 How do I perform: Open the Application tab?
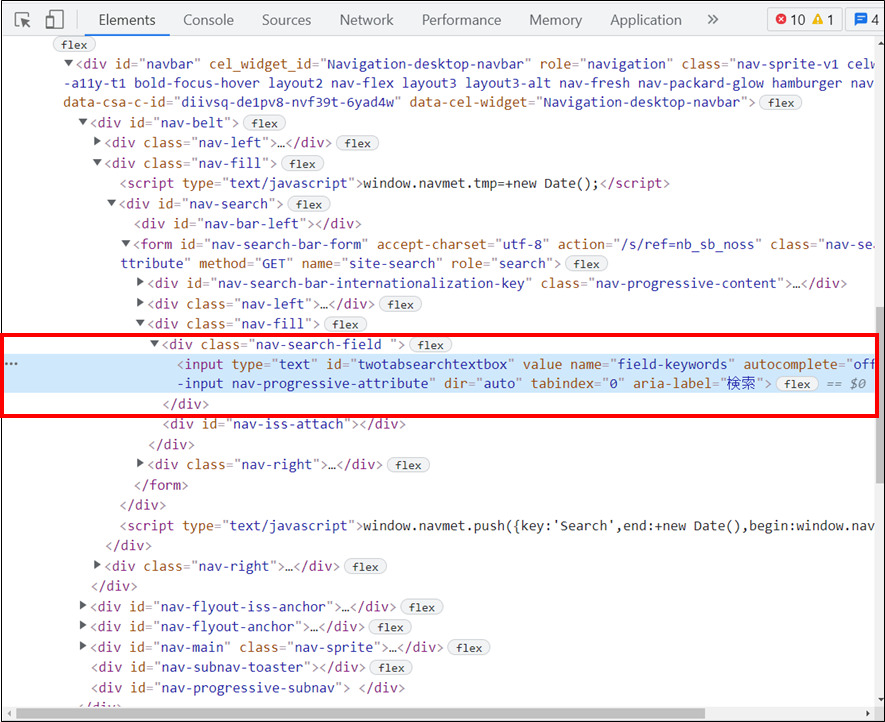coord(646,20)
